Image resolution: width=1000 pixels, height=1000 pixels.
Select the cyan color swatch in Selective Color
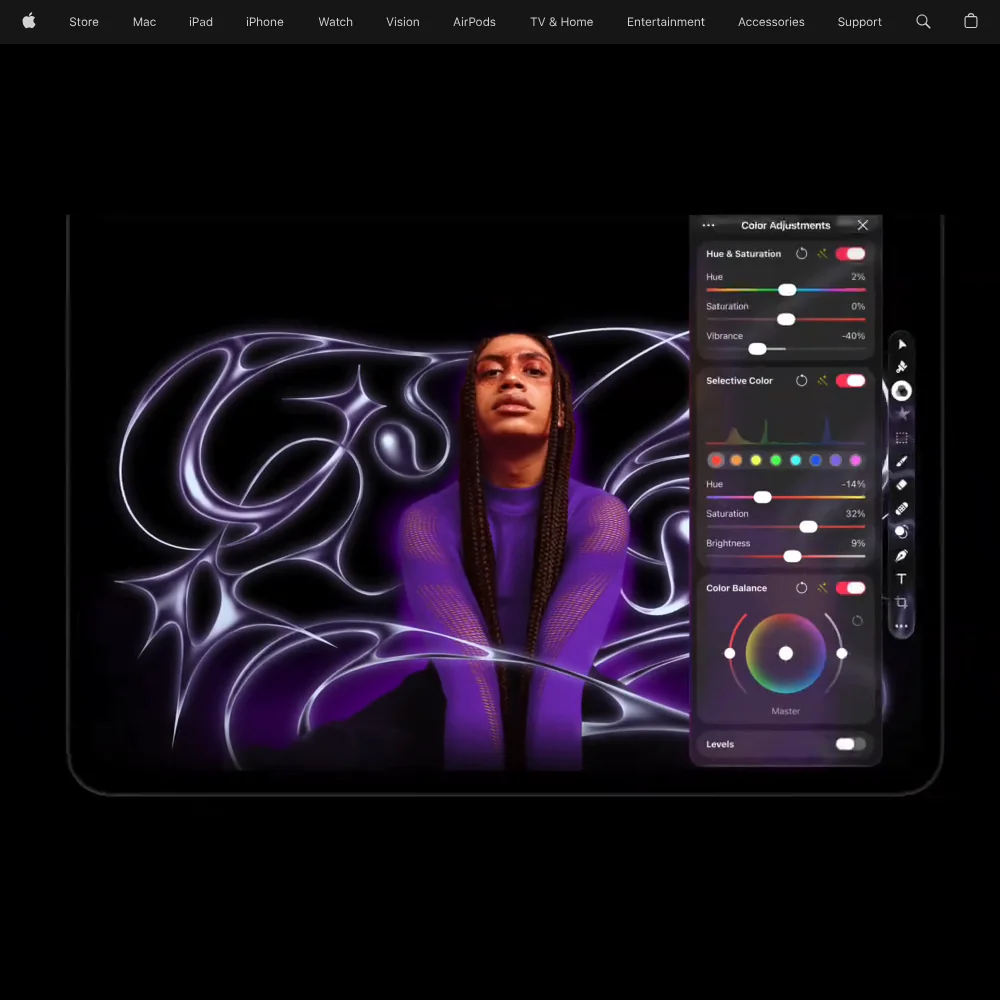click(796, 460)
